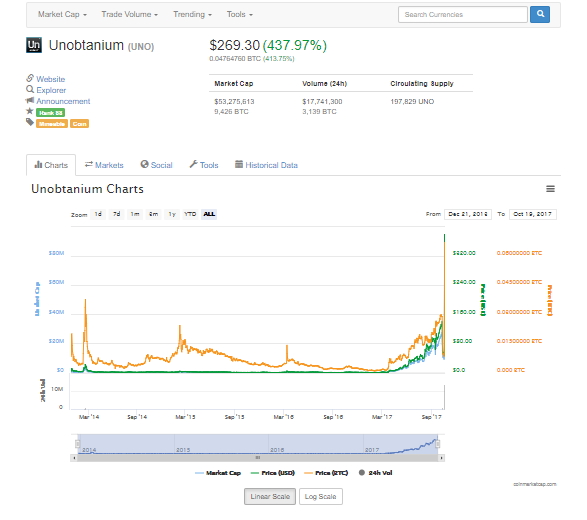Click the $269.30 price text
Viewport: 587px width, 520px height.
tap(234, 45)
